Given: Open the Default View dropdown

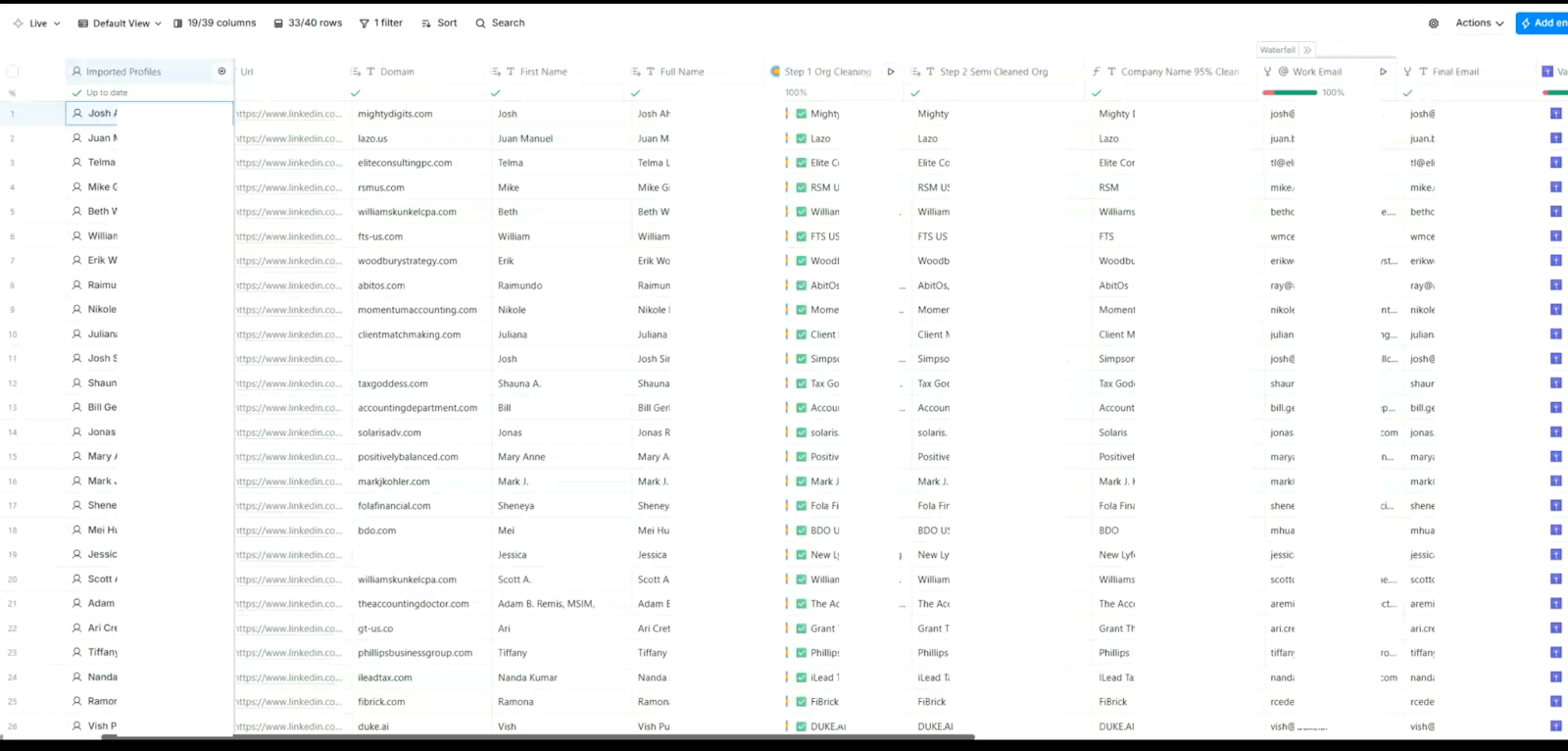Looking at the screenshot, I should (120, 24).
